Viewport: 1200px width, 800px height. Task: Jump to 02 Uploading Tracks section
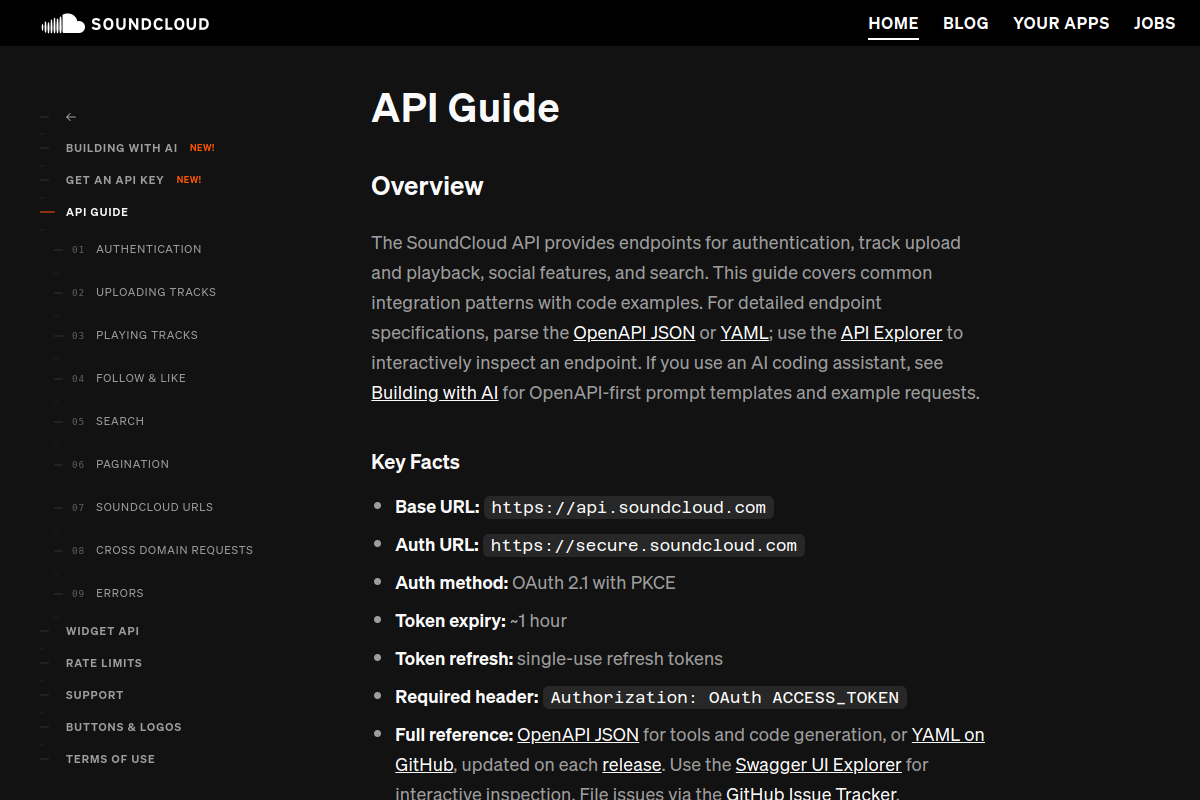(156, 292)
